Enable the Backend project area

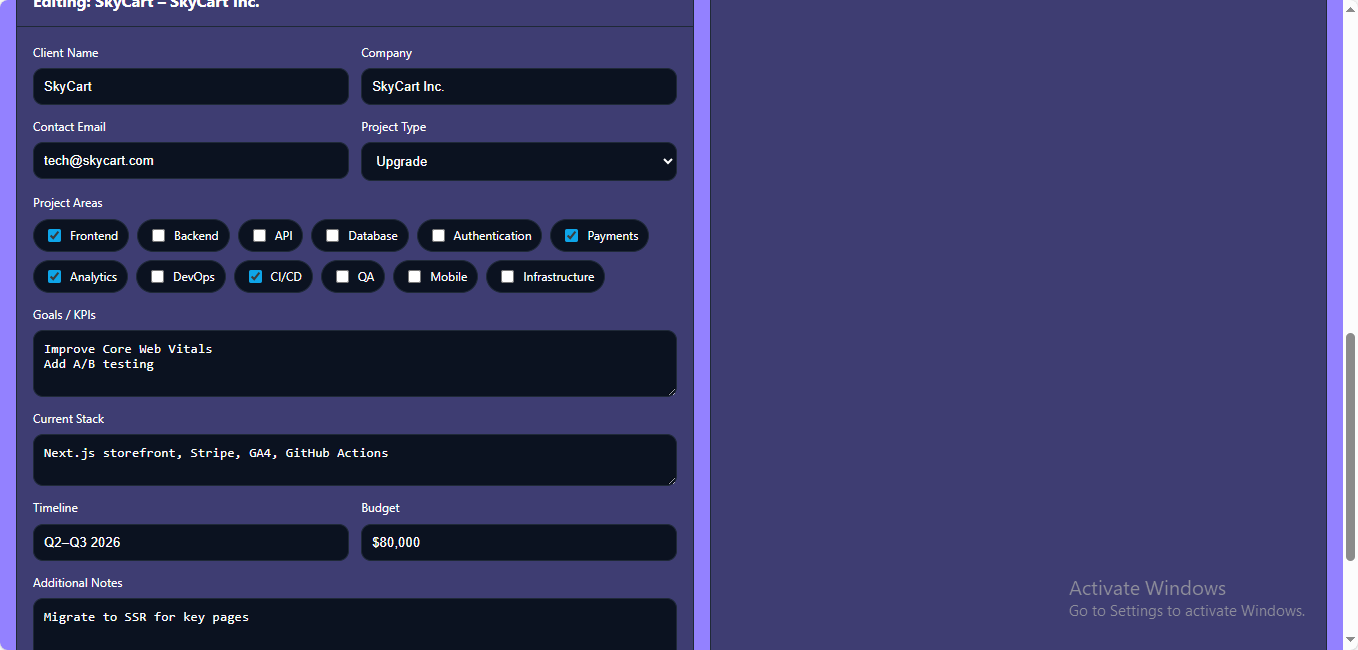tap(158, 236)
